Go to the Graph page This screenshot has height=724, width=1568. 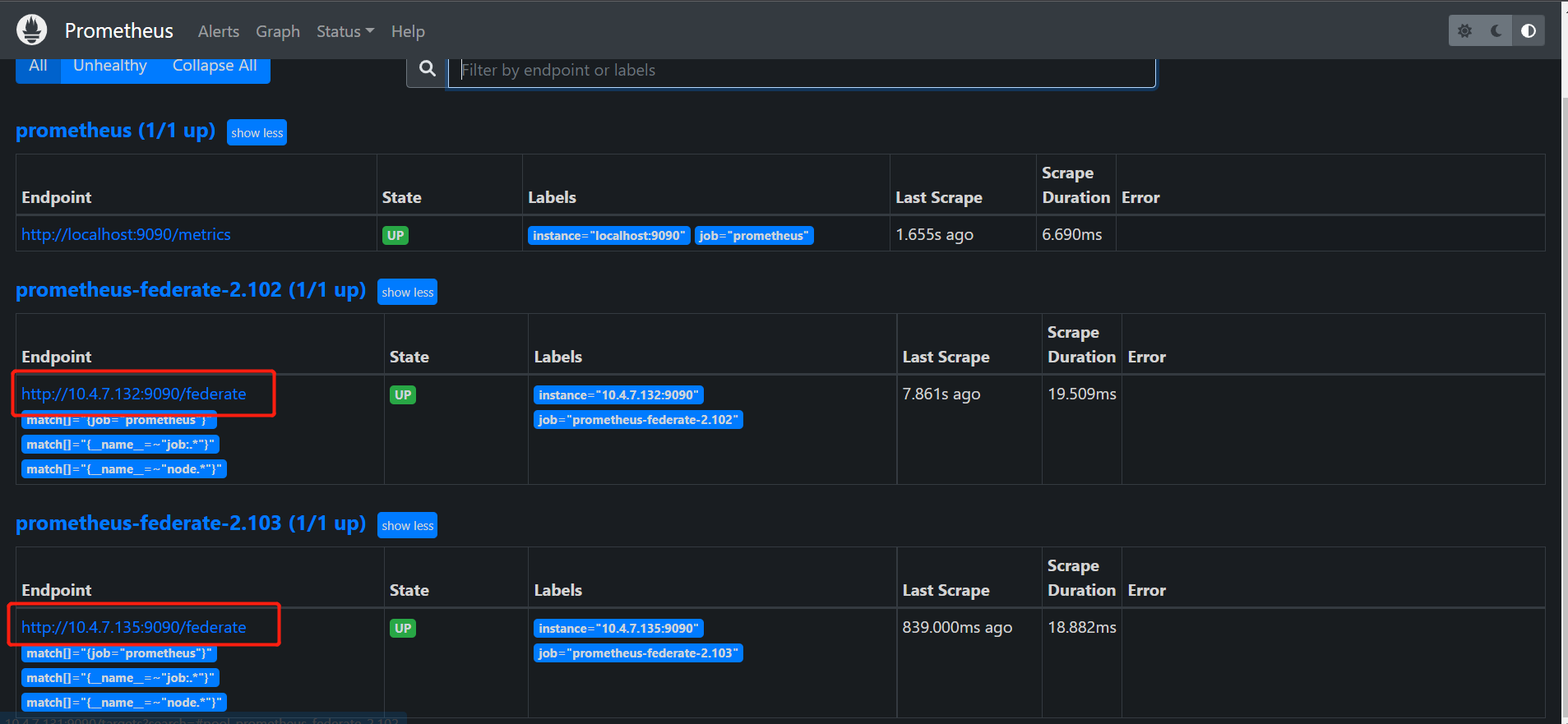coord(278,31)
